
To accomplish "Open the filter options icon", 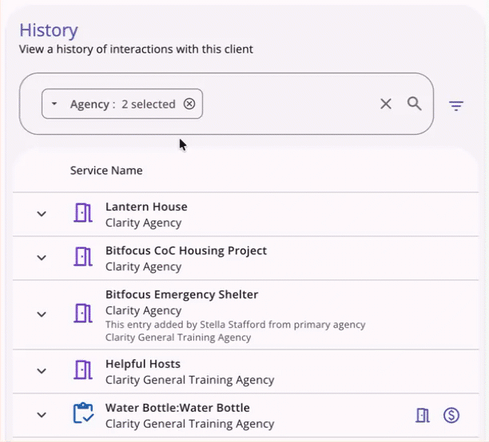I will point(456,106).
